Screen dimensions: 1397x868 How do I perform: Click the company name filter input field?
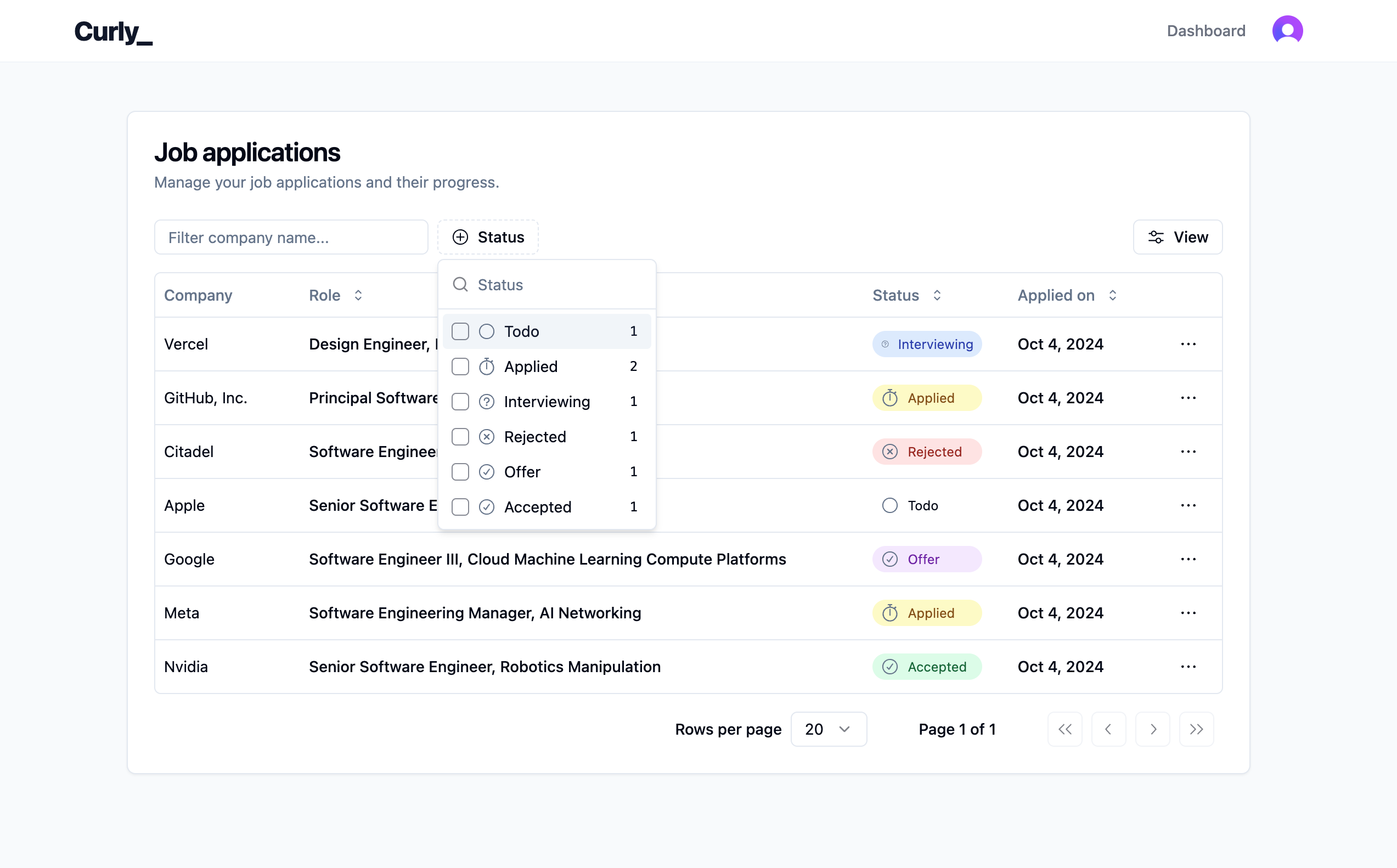click(x=291, y=237)
